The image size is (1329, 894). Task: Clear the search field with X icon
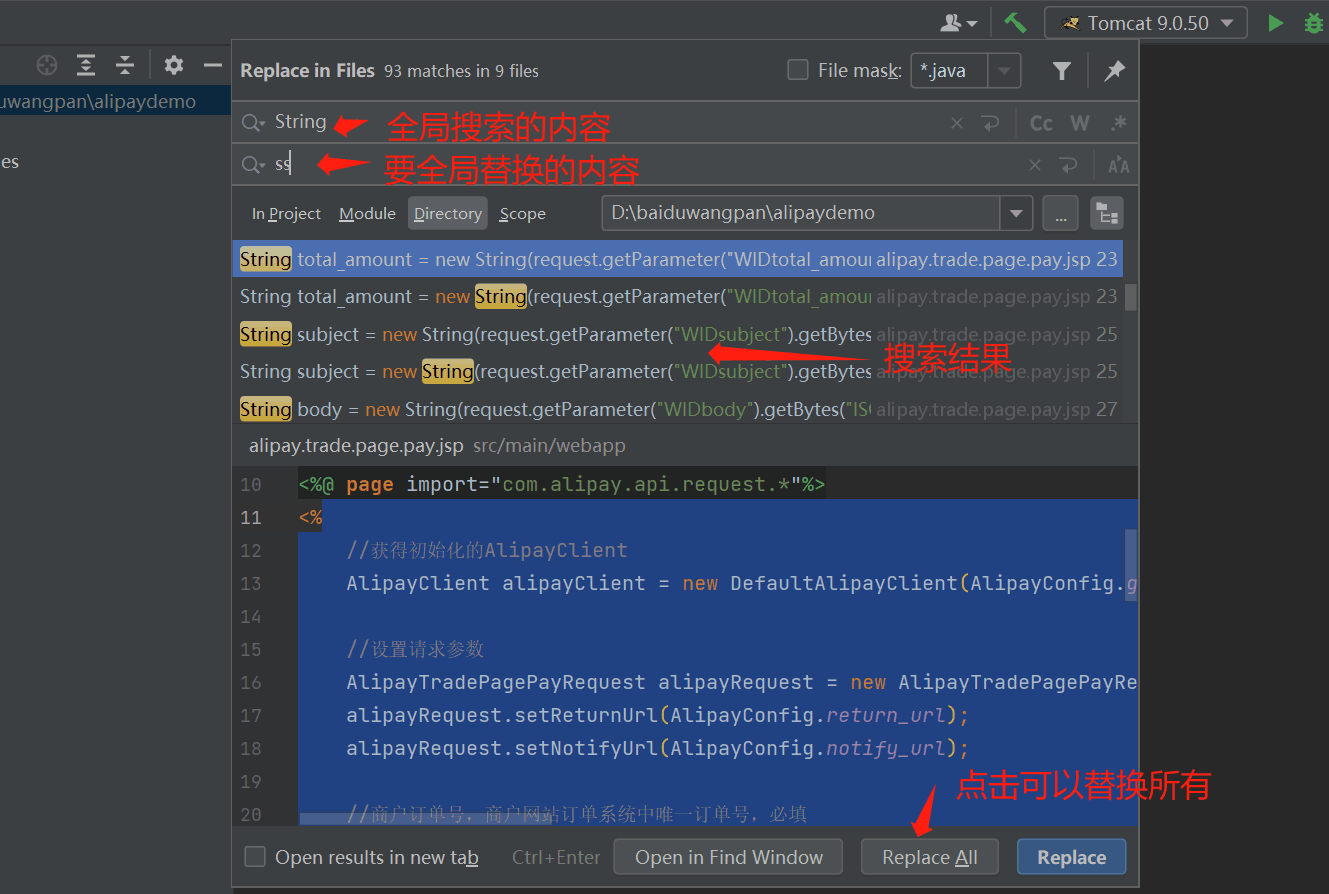pos(957,123)
